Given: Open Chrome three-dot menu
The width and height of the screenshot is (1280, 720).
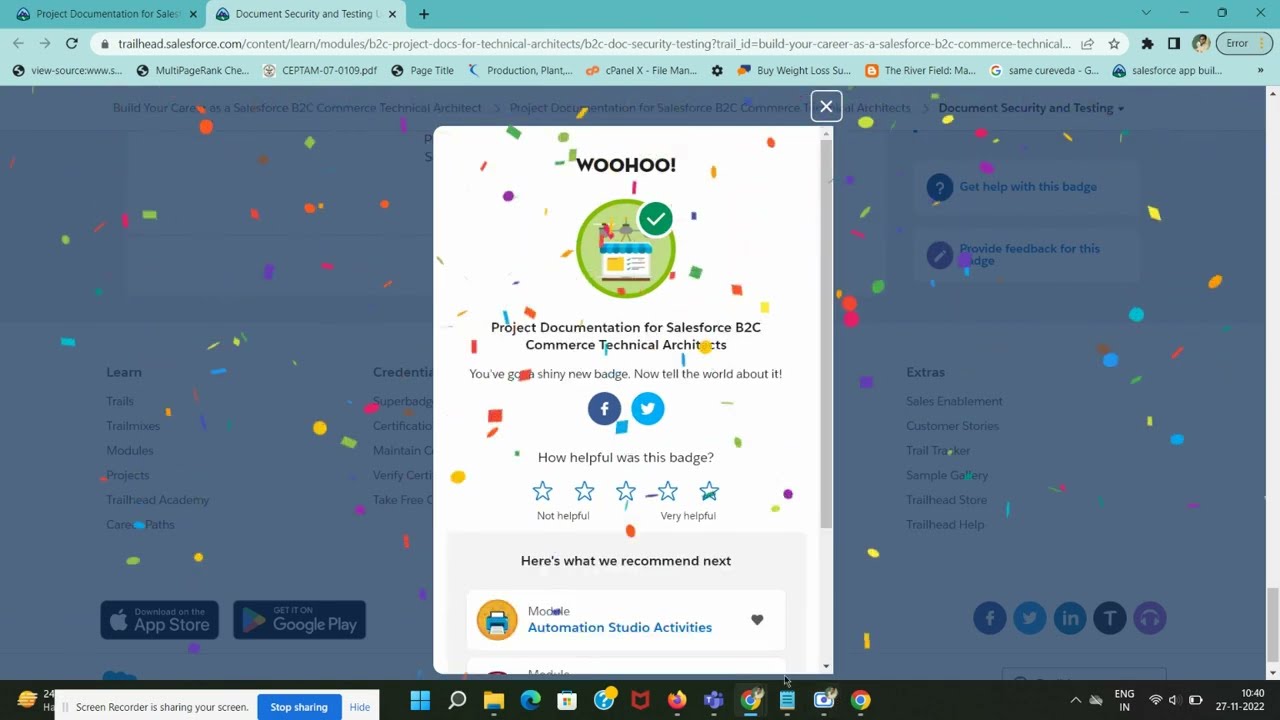Looking at the screenshot, I should coord(1263,44).
